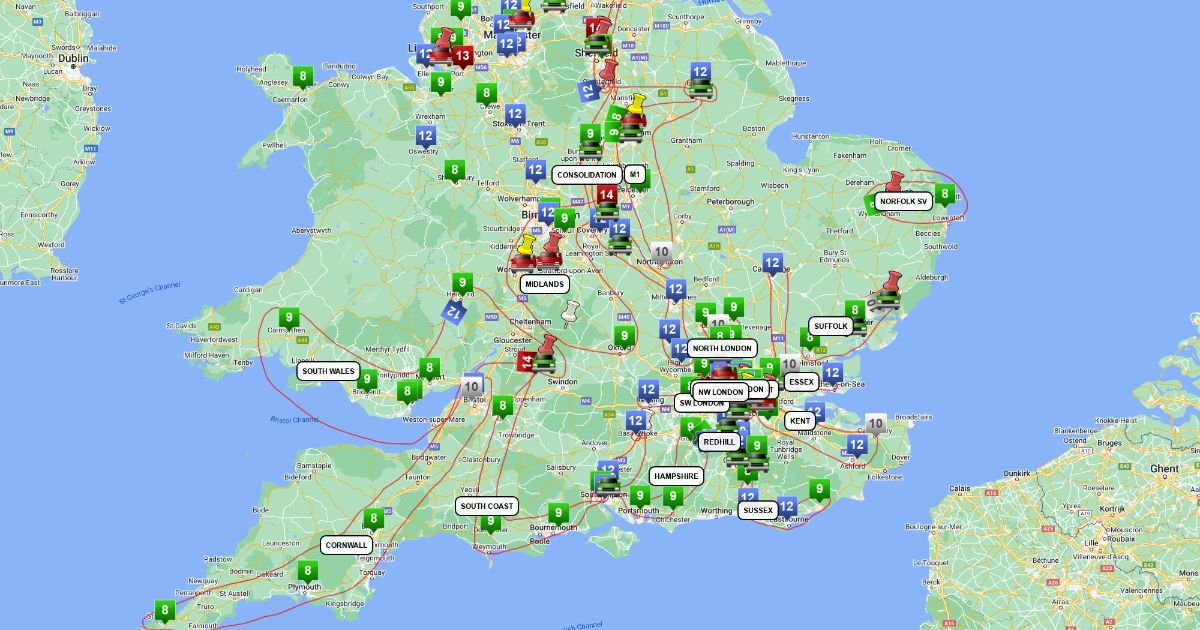Click the green 8 marker near Caernarfon
Screen dimensions: 1200x630
point(303,76)
